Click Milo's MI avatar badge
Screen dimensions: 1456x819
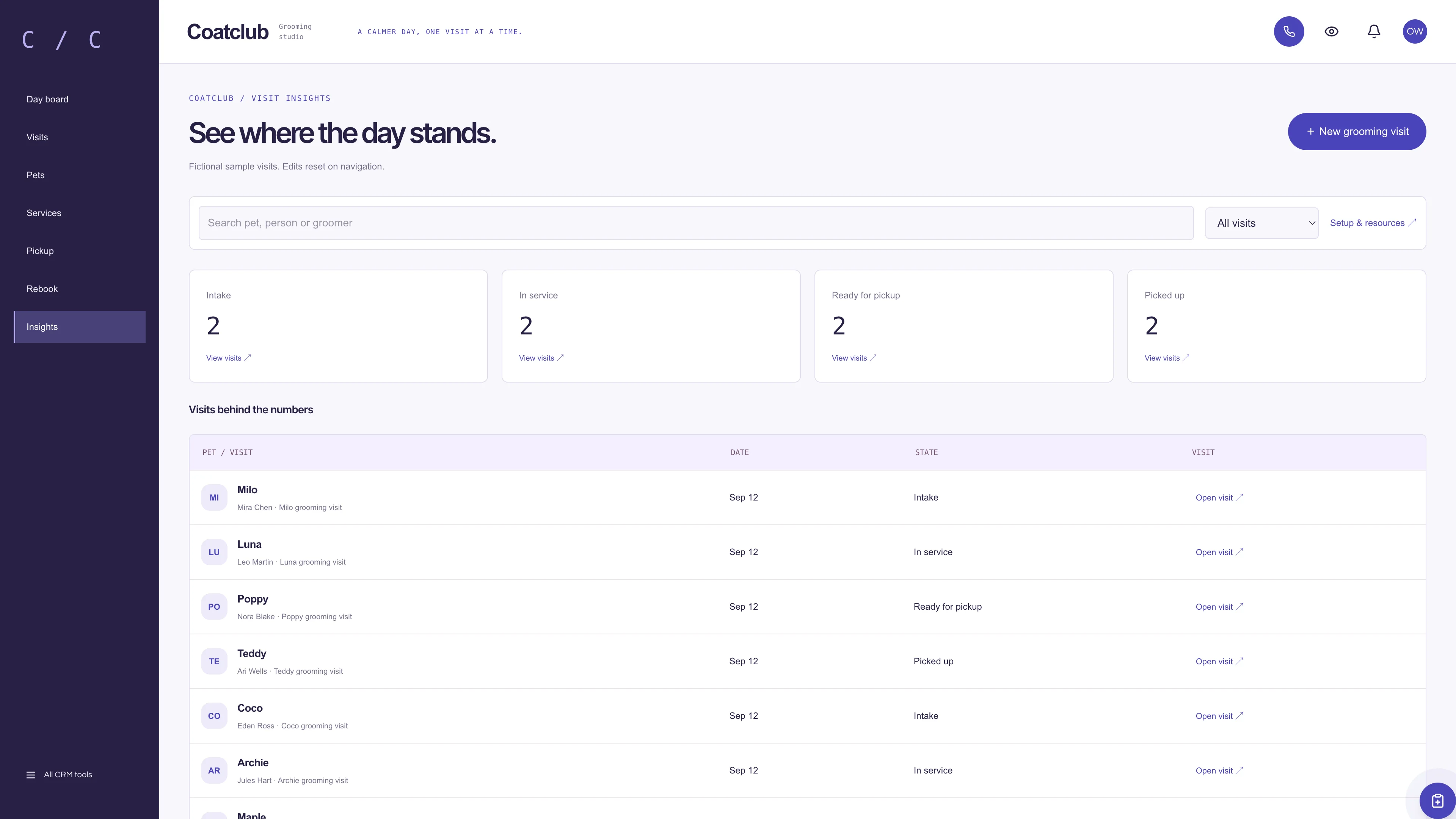click(214, 497)
